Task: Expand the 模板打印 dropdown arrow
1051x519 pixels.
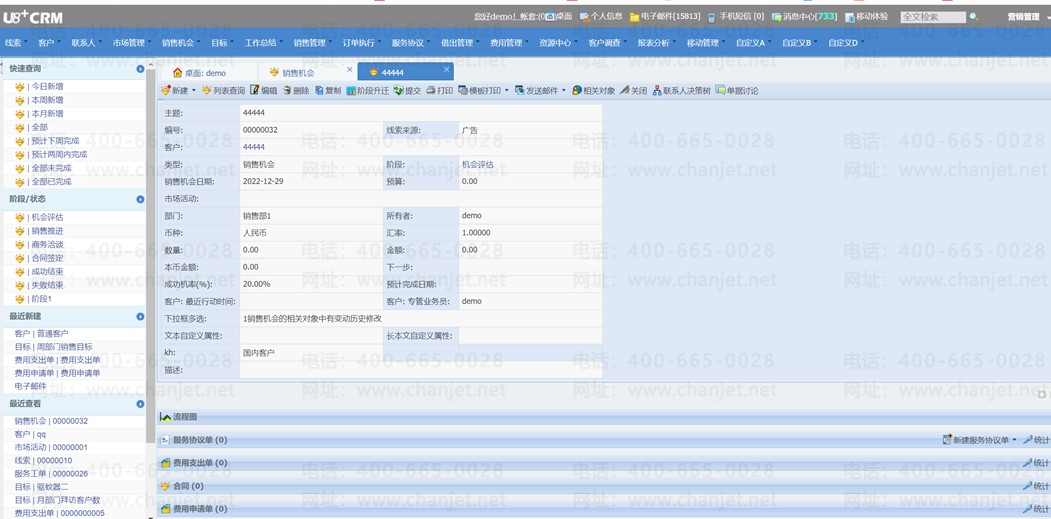Action: [x=507, y=91]
